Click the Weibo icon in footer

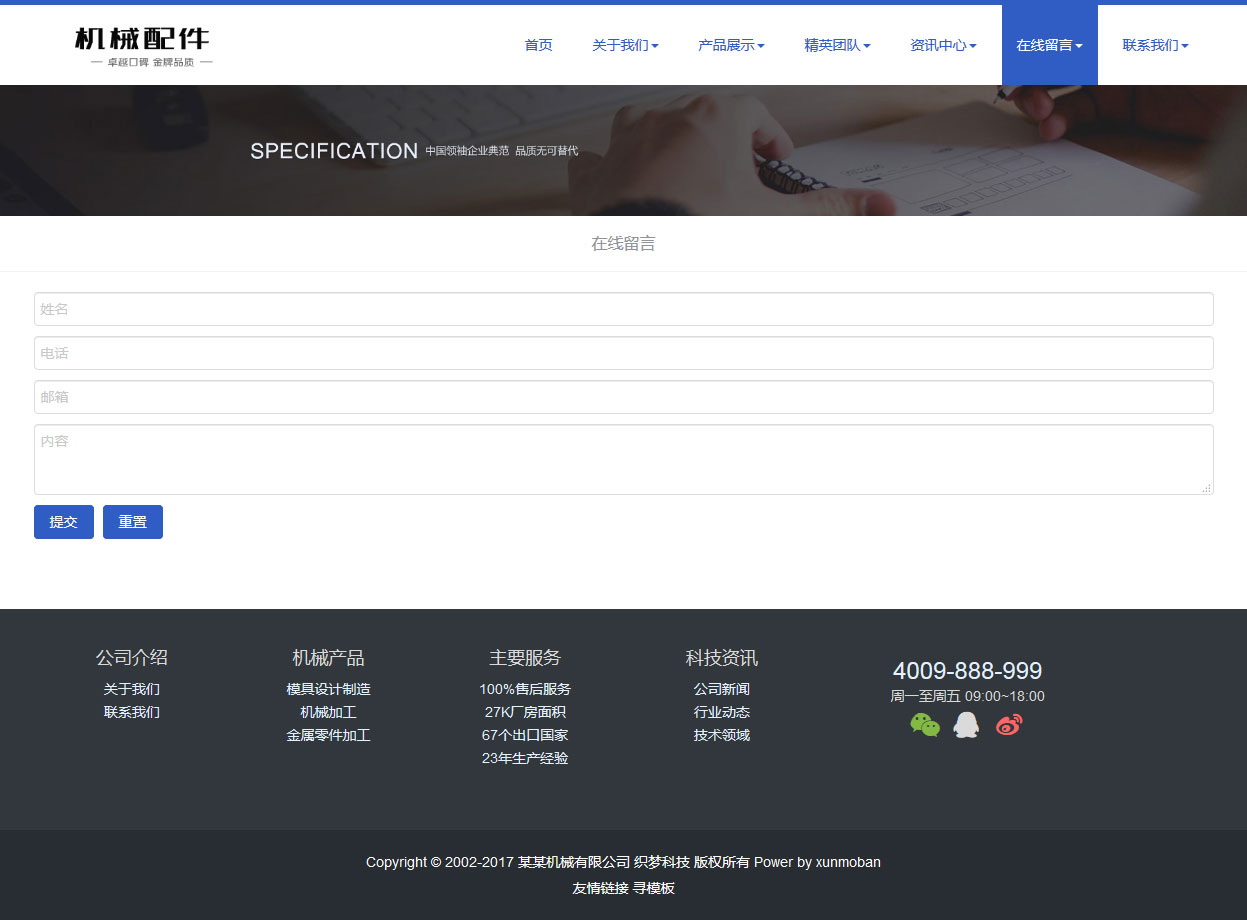click(x=1009, y=725)
